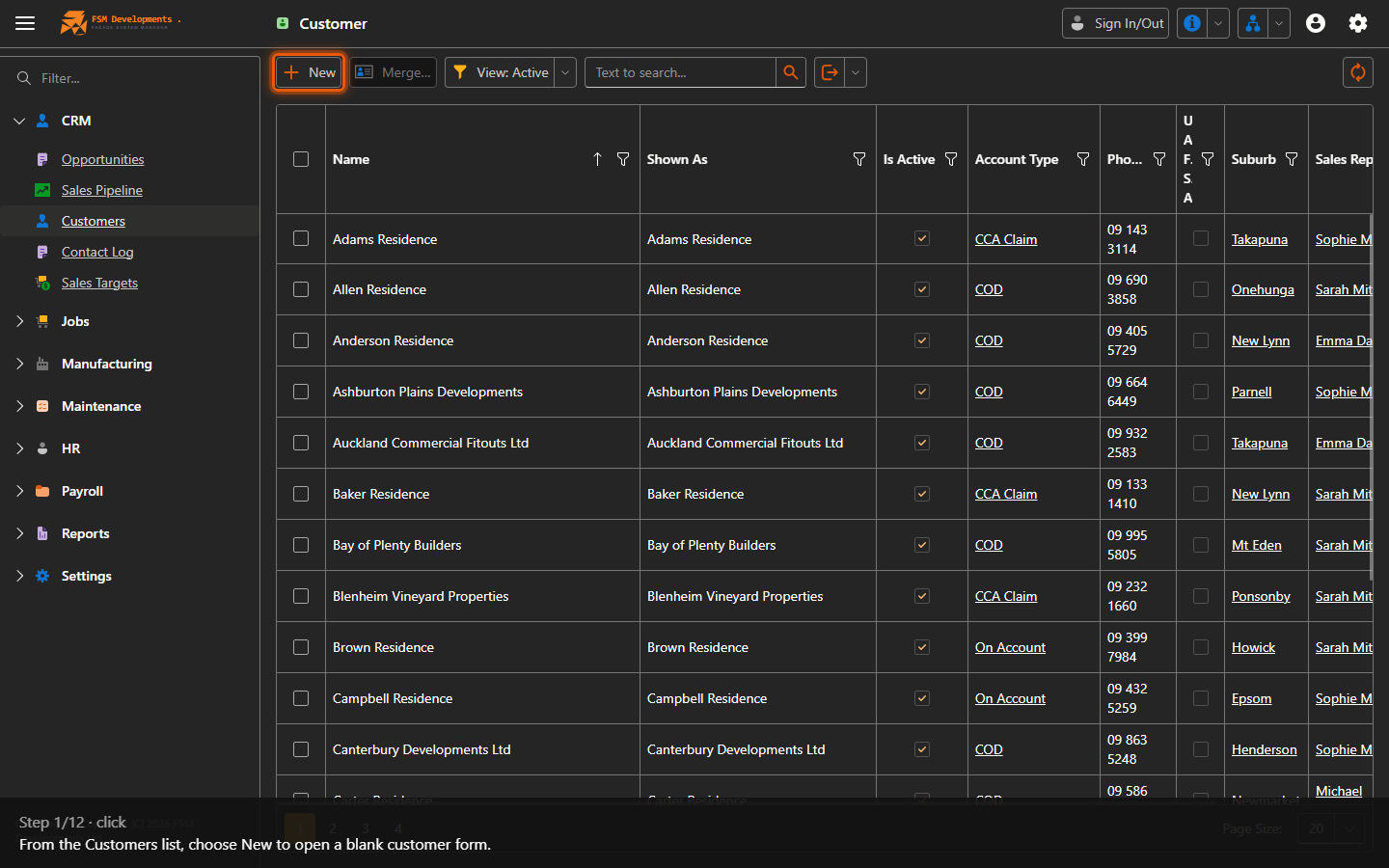Click the FSM Developments logo
Screen dimensions: 1389x868
coord(121,22)
